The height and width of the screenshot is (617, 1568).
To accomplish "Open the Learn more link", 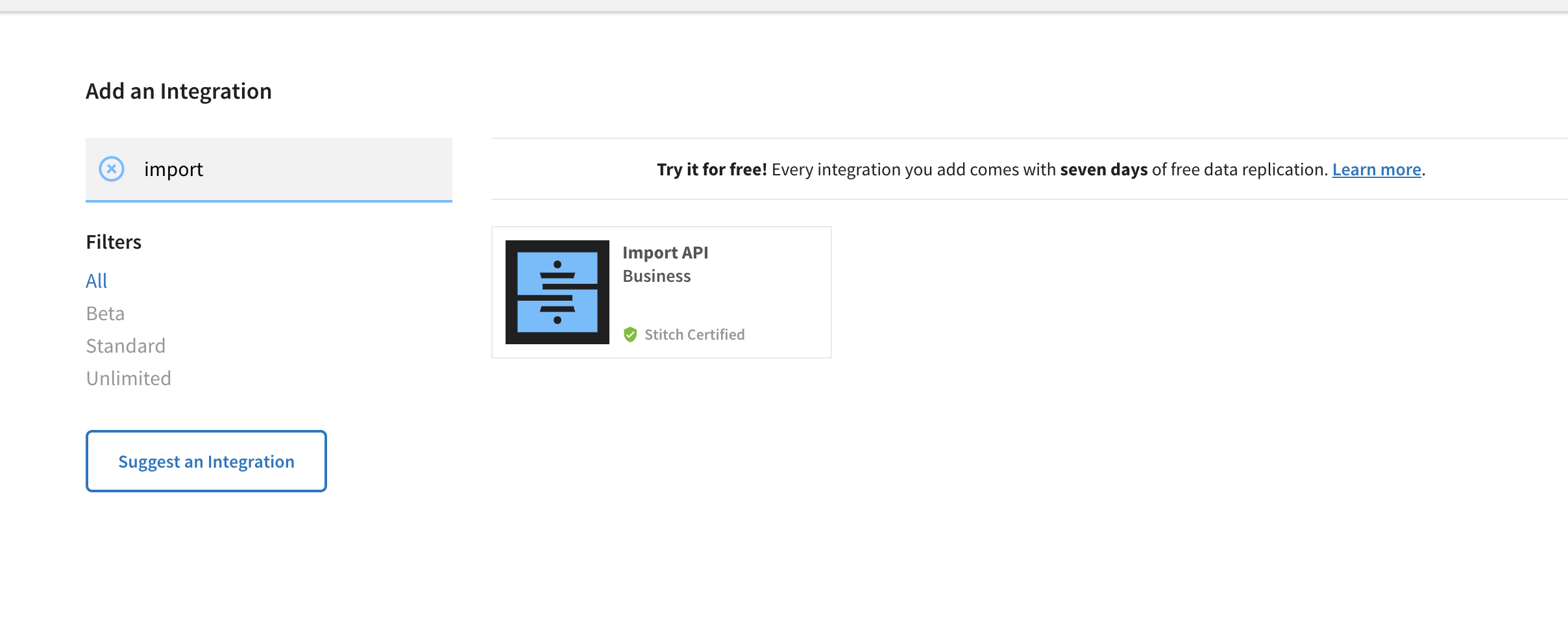I will tap(1376, 170).
